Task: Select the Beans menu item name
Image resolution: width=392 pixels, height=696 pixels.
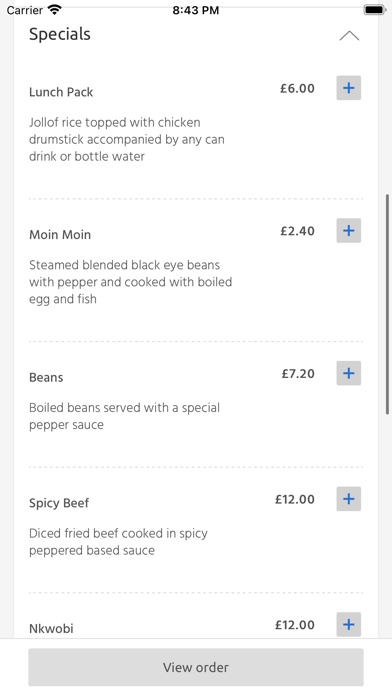Action: click(46, 377)
